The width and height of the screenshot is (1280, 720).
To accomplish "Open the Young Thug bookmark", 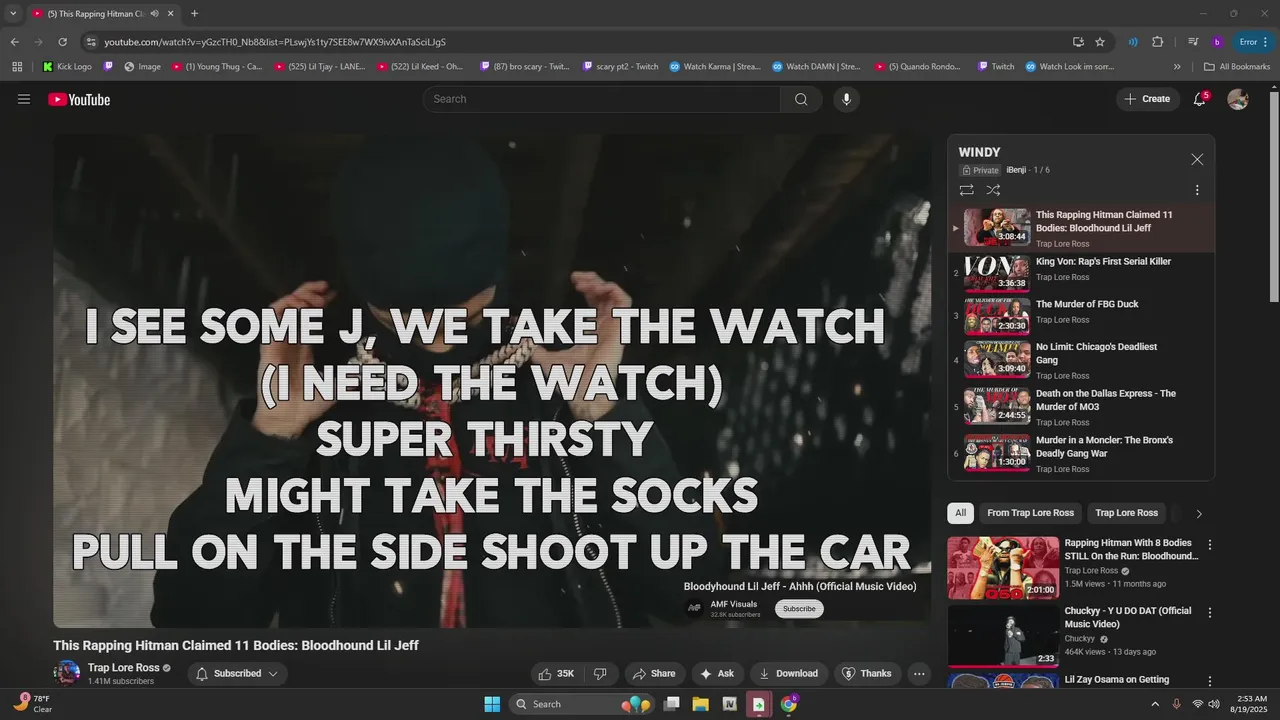I will 217,67.
